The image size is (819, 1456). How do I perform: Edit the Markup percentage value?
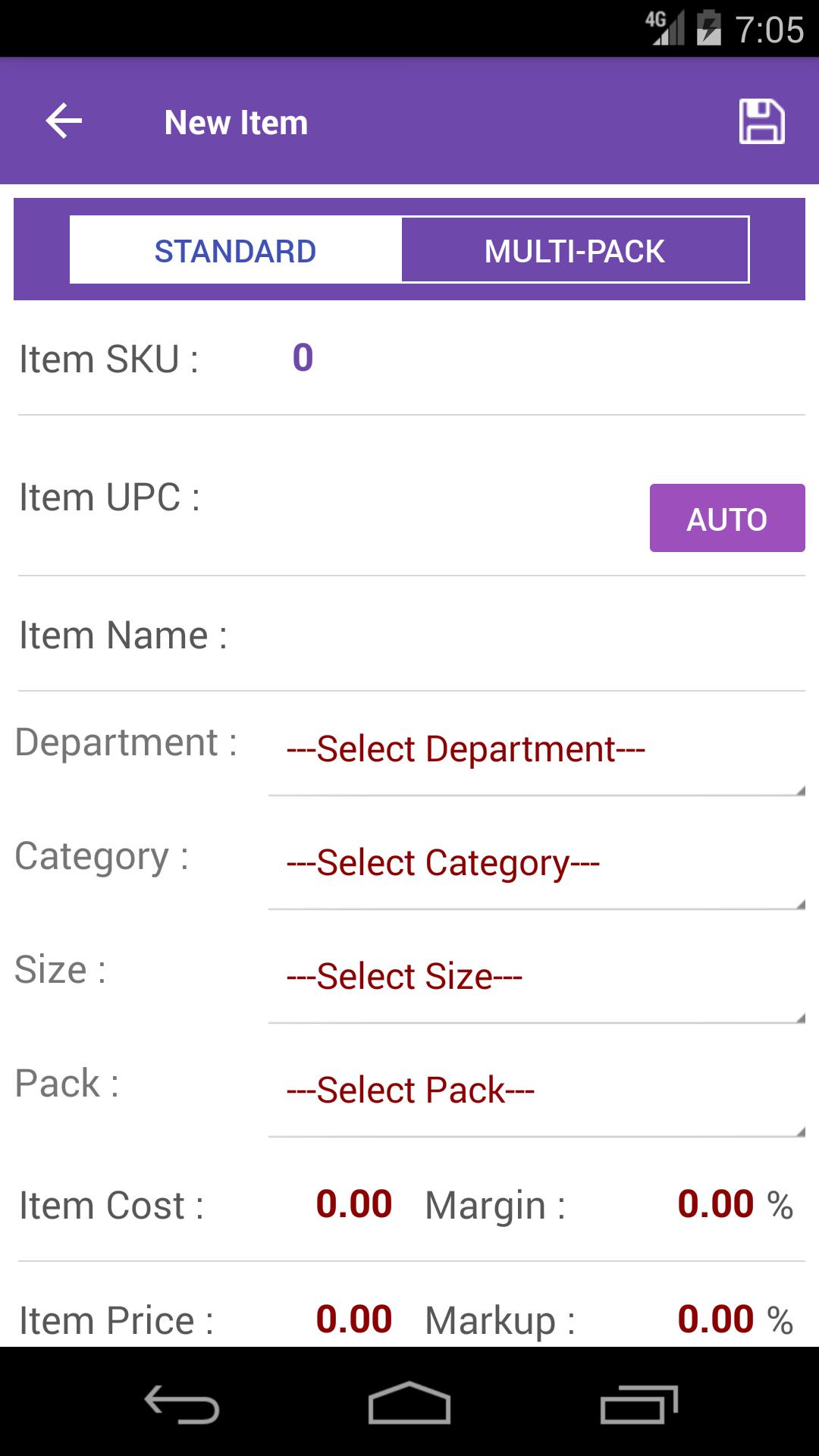[715, 1319]
